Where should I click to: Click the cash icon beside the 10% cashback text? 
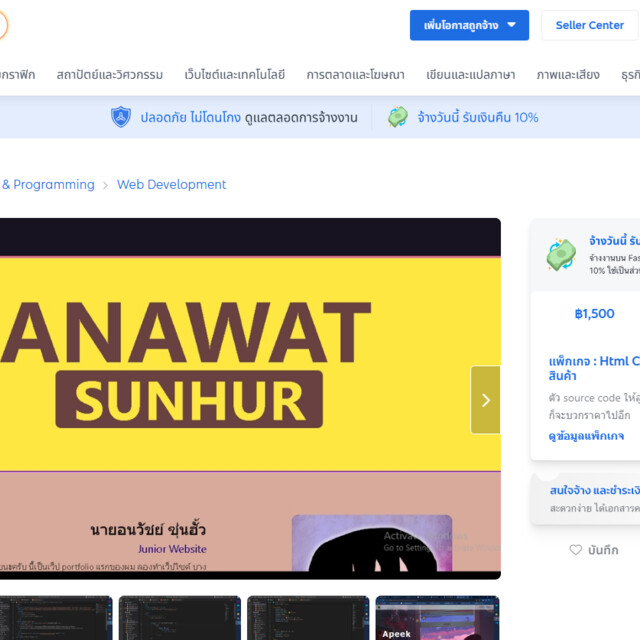[398, 117]
